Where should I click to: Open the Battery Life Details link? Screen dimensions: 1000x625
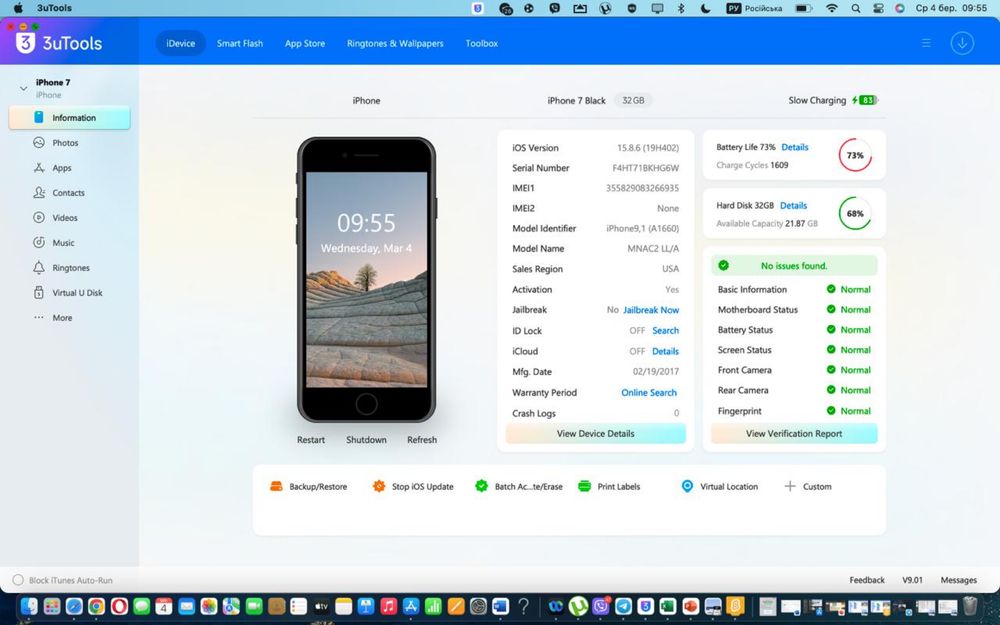(795, 147)
